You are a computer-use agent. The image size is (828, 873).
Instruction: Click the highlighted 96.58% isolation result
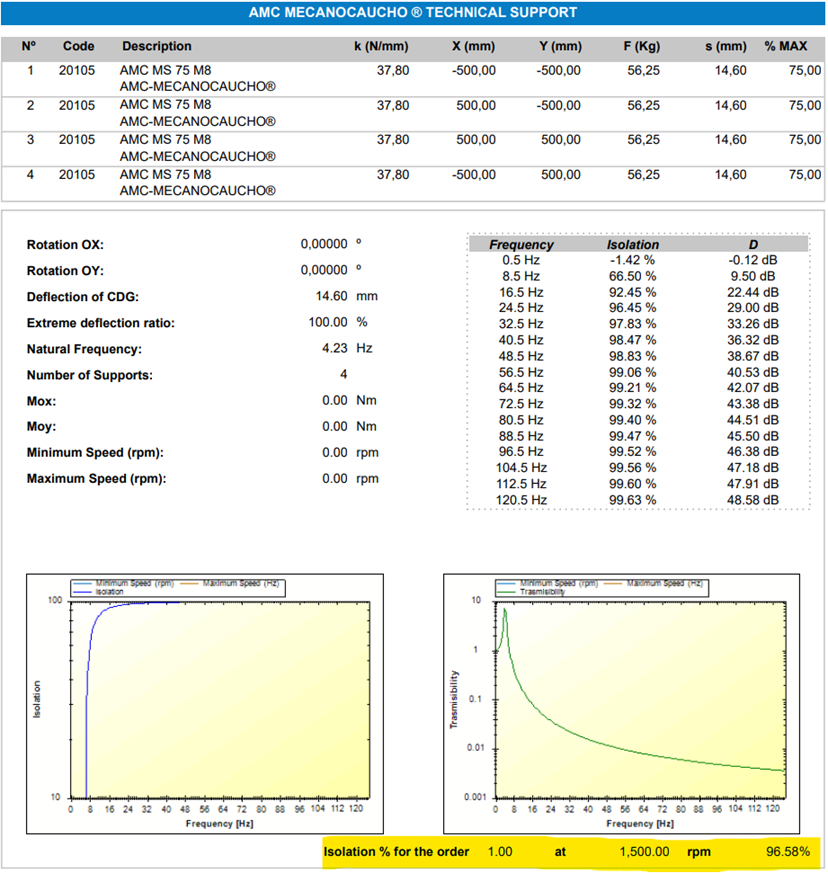pos(788,852)
